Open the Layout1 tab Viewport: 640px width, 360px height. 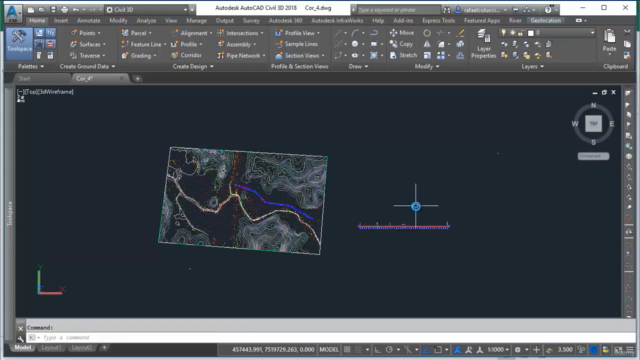click(x=51, y=348)
